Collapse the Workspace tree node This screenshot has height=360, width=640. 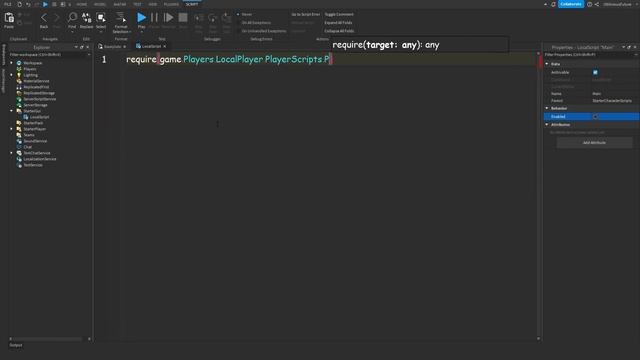(11, 63)
